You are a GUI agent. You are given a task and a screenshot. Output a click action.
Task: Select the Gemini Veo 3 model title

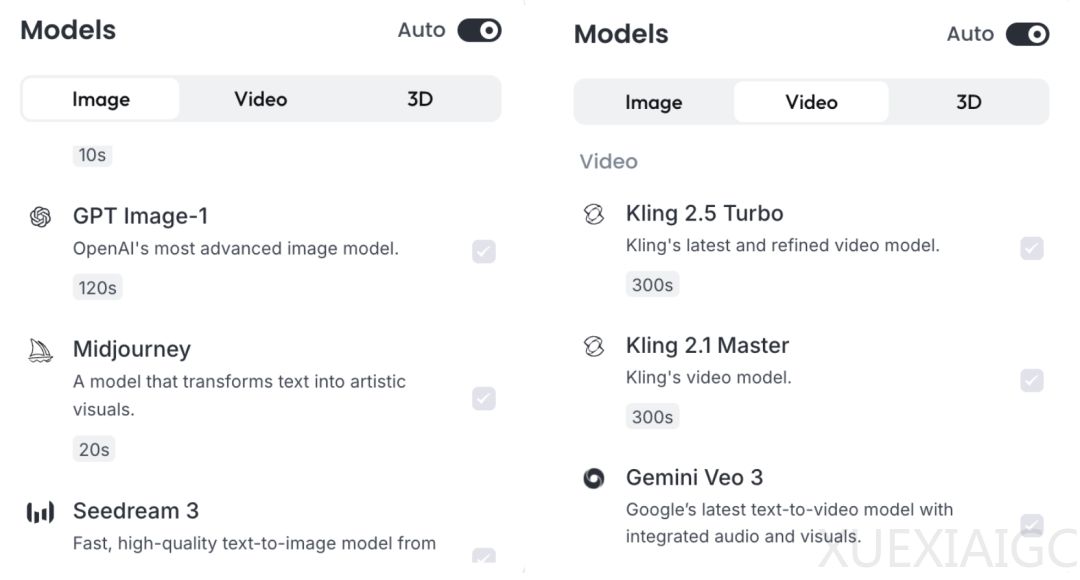click(x=694, y=477)
